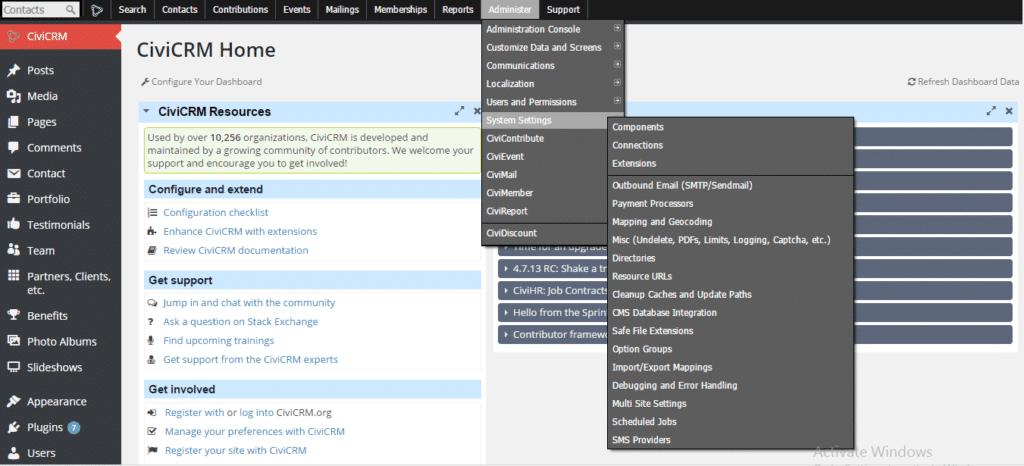Open Manage your preferences with CiviCRM

(255, 431)
